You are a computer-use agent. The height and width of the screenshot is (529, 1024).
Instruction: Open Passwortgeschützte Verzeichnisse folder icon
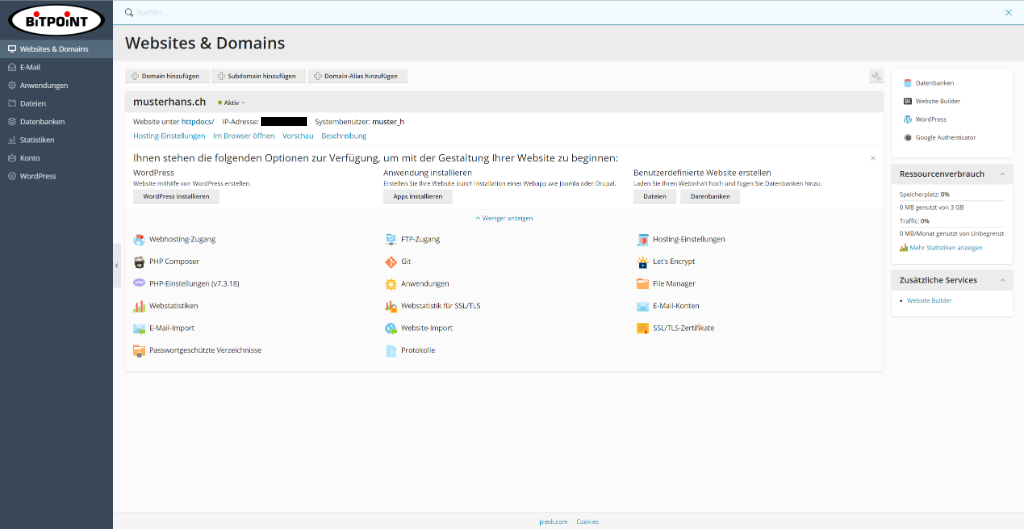[x=139, y=351]
